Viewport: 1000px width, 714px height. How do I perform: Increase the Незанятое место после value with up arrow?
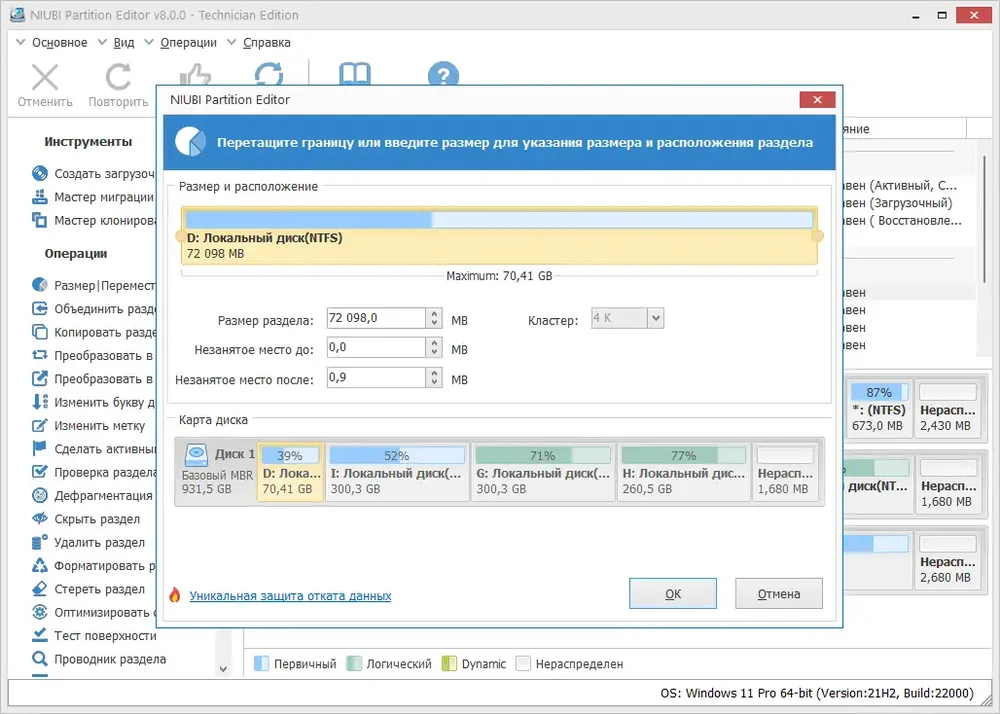coord(434,374)
